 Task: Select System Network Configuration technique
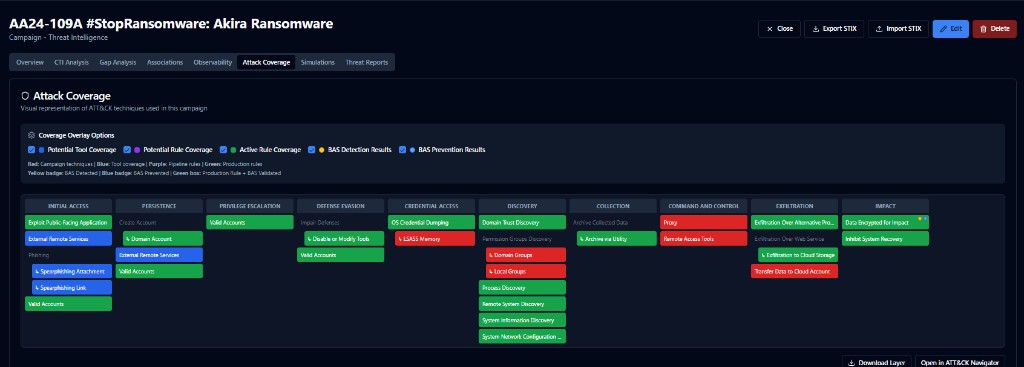[522, 336]
